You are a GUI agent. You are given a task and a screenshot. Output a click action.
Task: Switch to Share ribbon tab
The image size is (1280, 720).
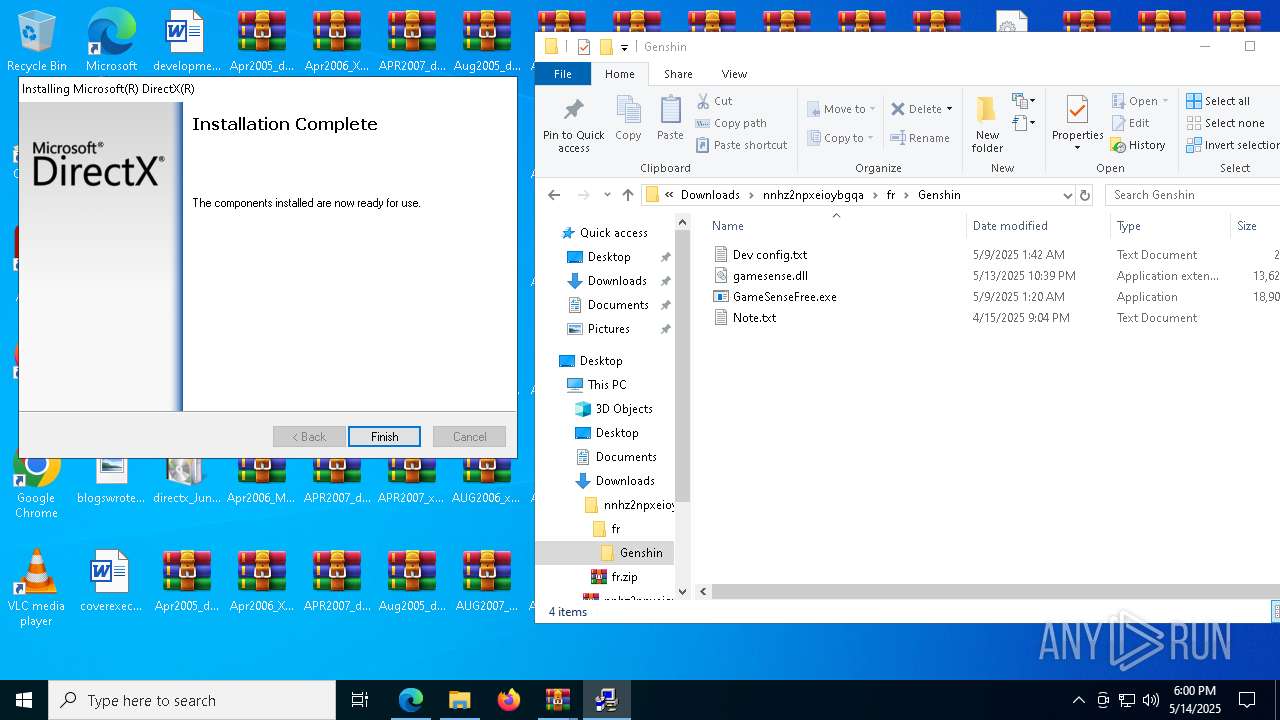[x=678, y=74]
